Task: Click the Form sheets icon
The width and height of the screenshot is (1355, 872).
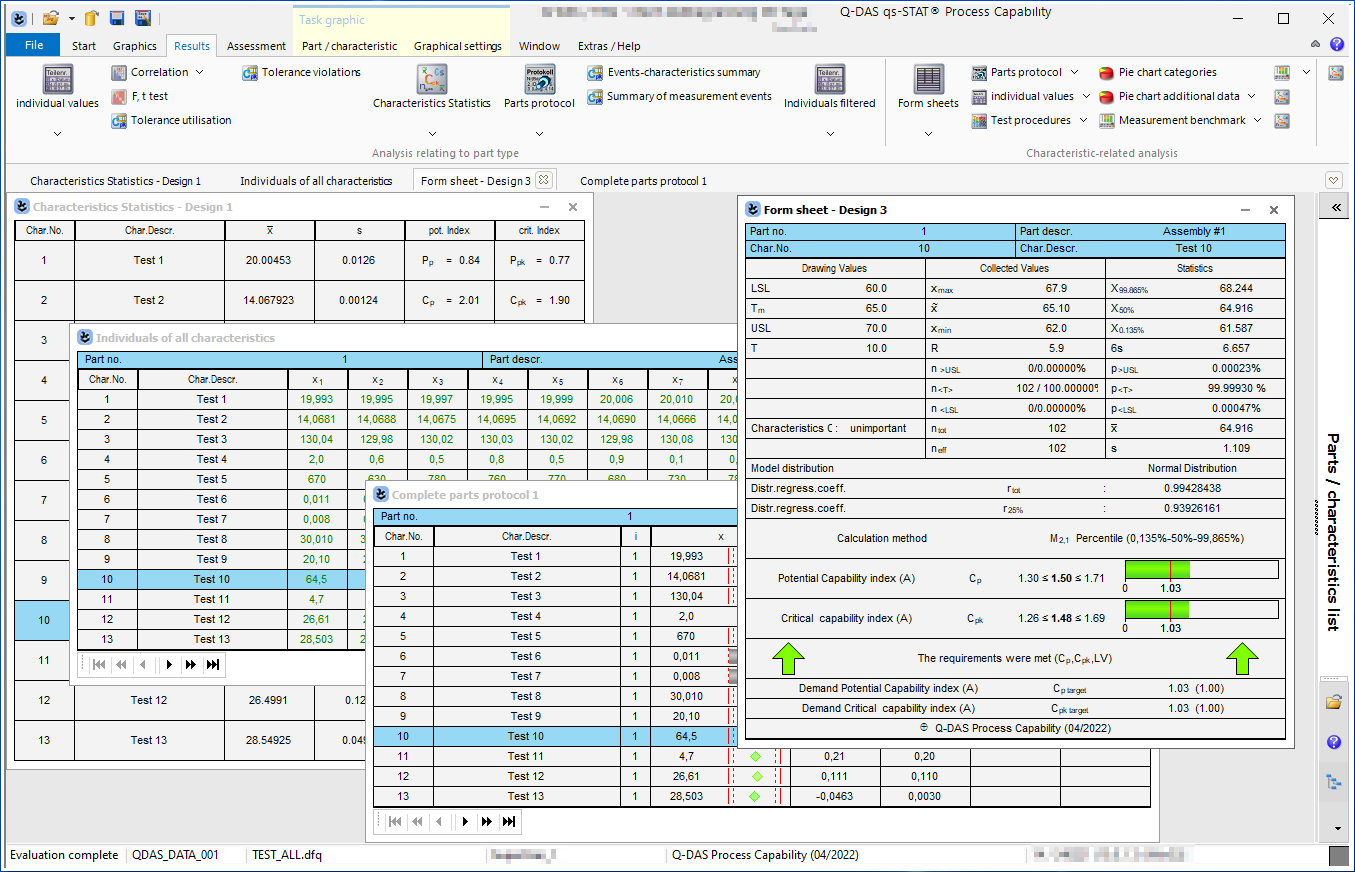Action: tap(929, 79)
